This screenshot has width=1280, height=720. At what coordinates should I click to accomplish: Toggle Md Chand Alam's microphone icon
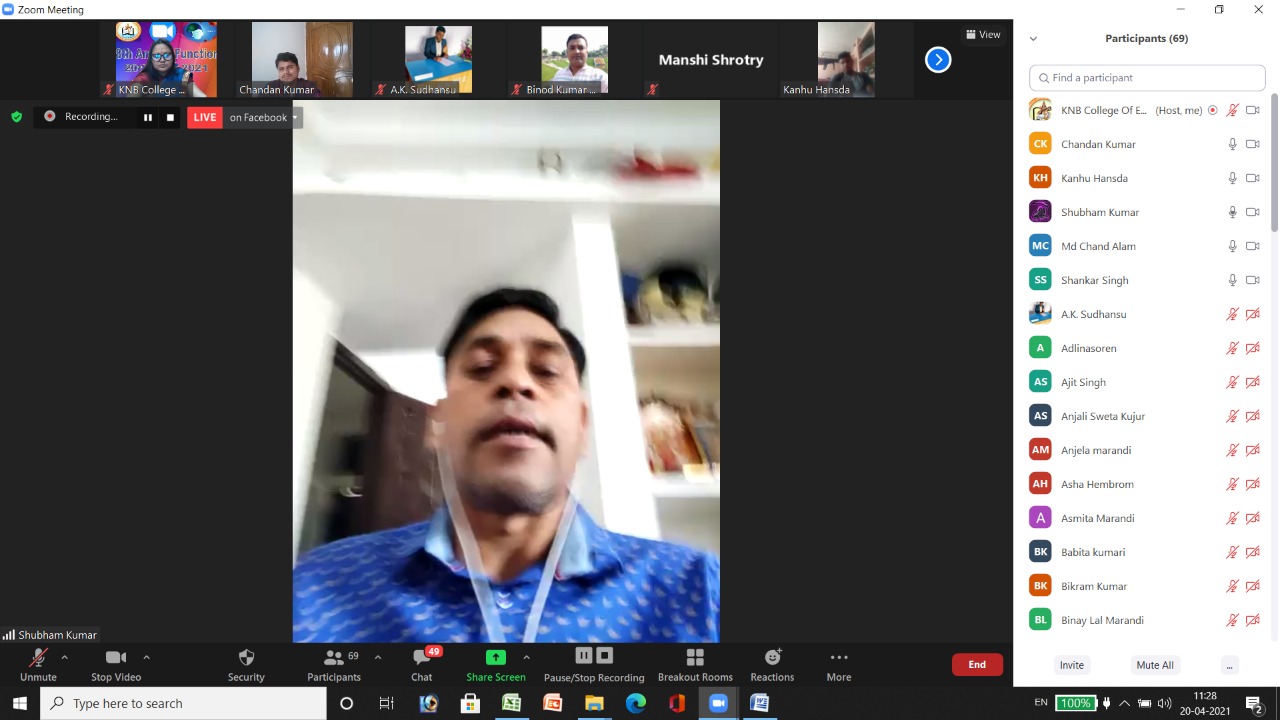pyautogui.click(x=1233, y=246)
